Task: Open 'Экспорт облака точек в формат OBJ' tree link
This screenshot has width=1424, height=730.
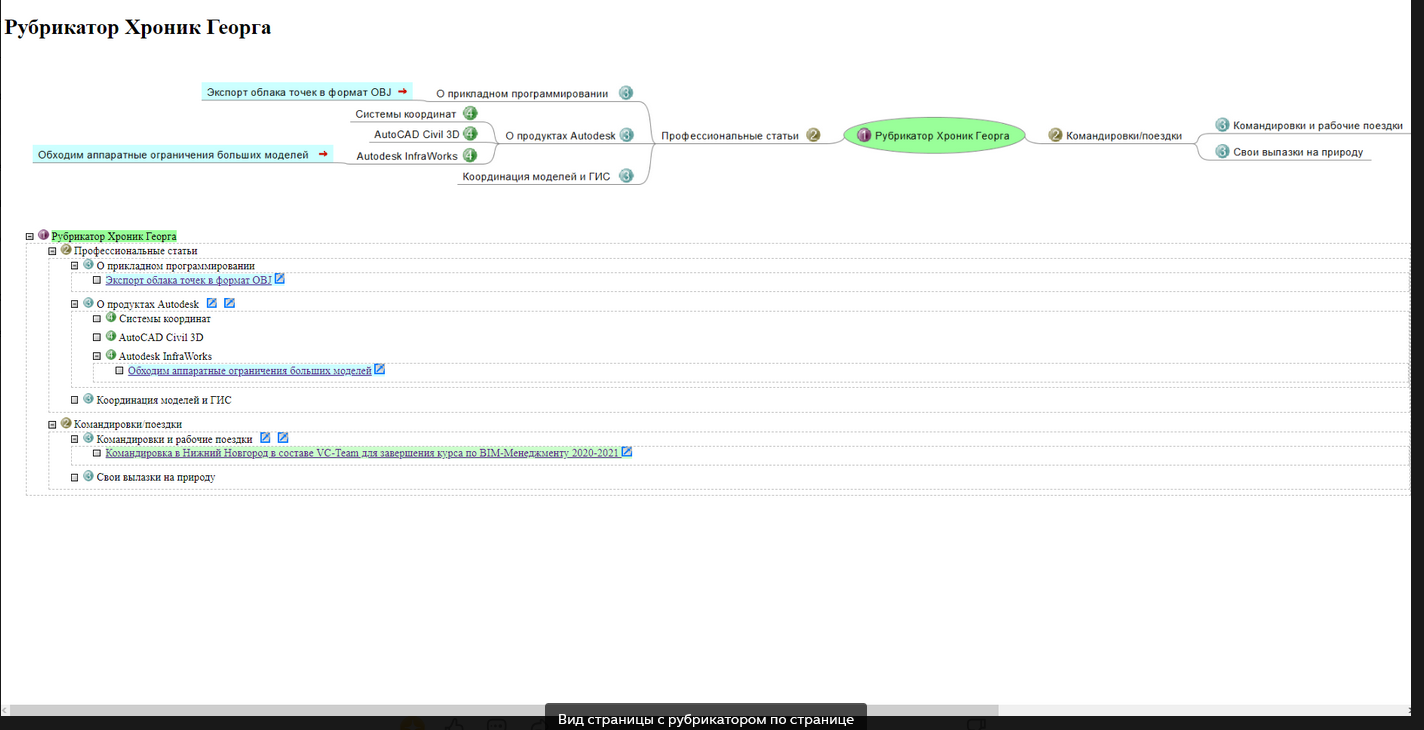Action: tap(188, 281)
